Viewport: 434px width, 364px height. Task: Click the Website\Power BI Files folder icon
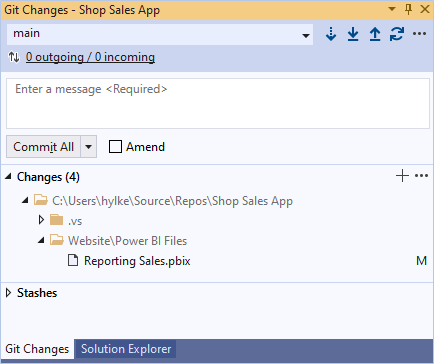click(x=57, y=240)
